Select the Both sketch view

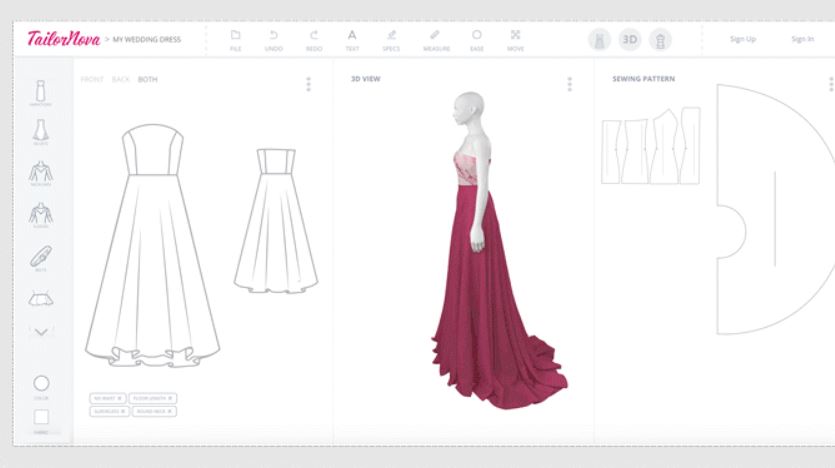pos(148,79)
